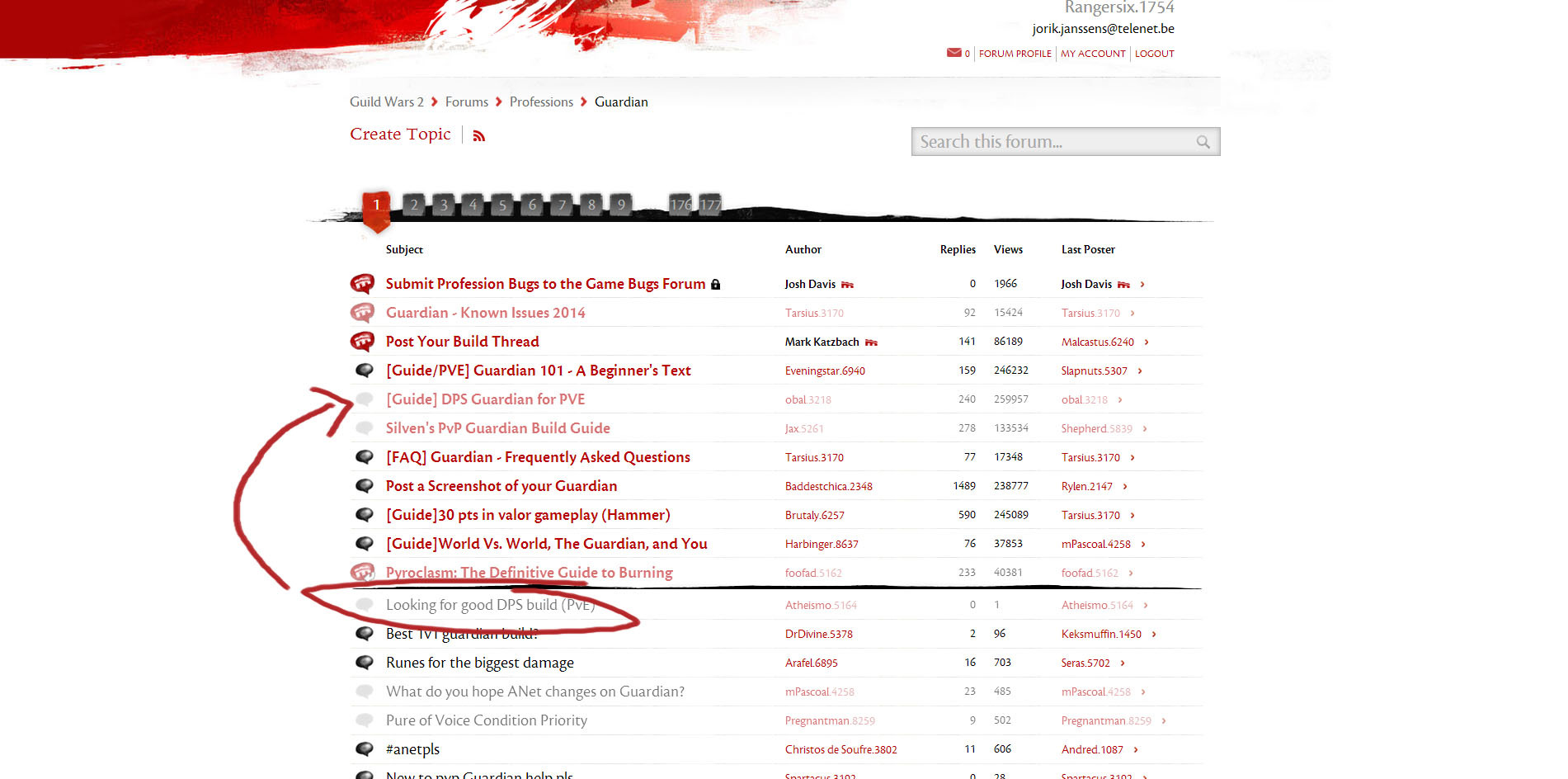This screenshot has height=779, width=1568.
Task: Open My Account link
Action: [1093, 54]
